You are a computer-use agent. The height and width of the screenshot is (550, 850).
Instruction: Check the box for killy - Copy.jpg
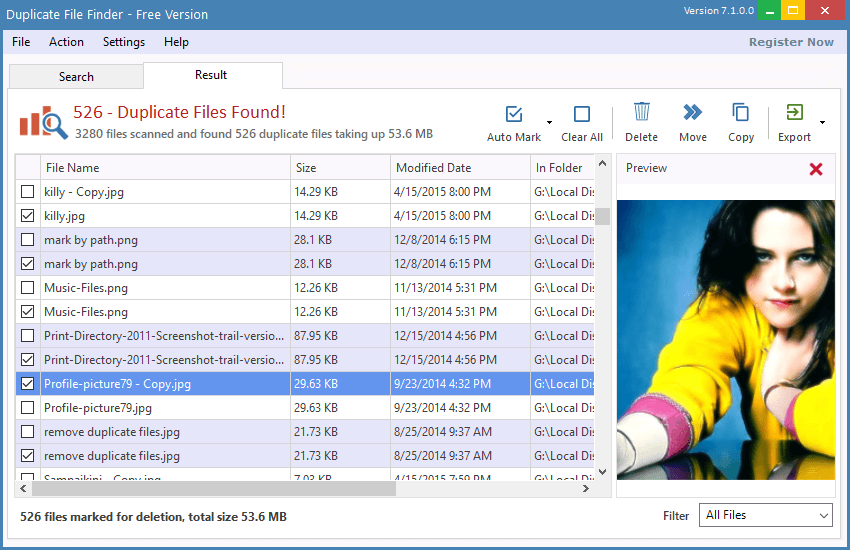pyautogui.click(x=27, y=192)
